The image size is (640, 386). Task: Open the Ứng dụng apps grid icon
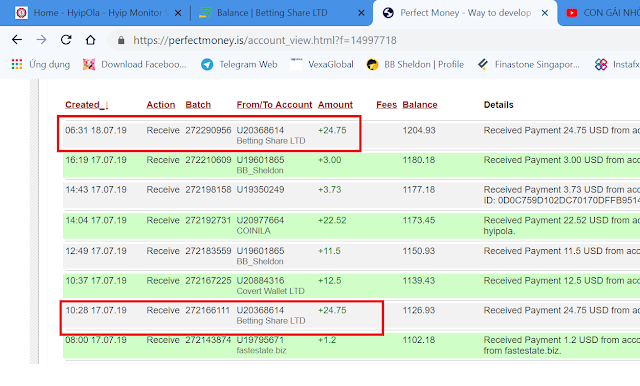tap(17, 64)
